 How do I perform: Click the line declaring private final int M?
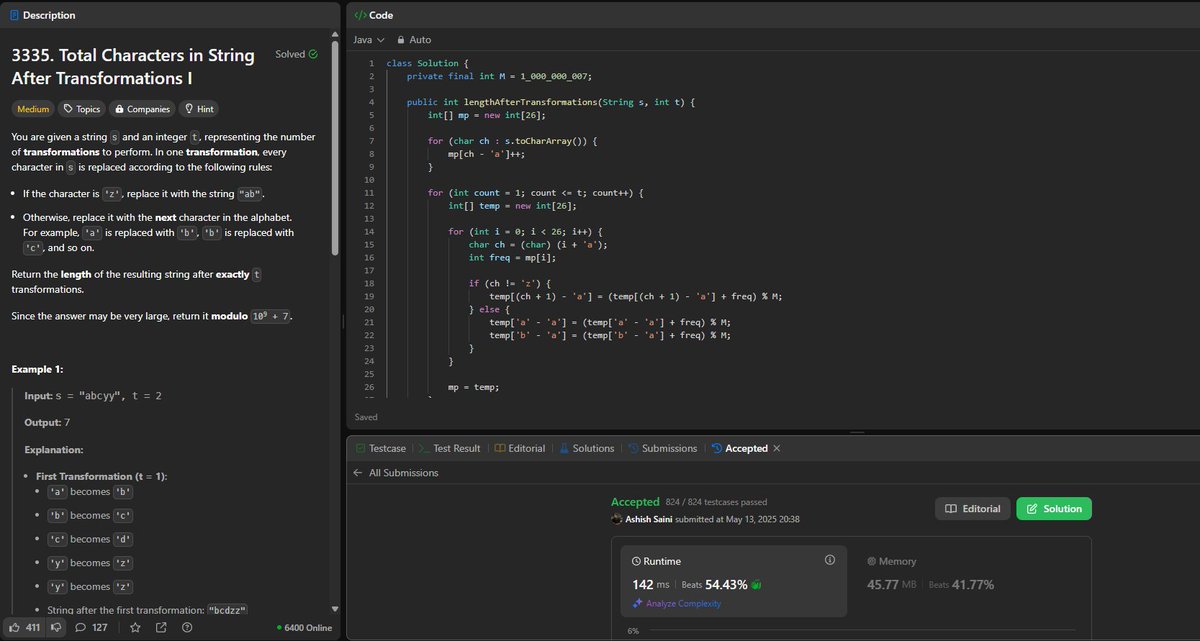coord(499,76)
